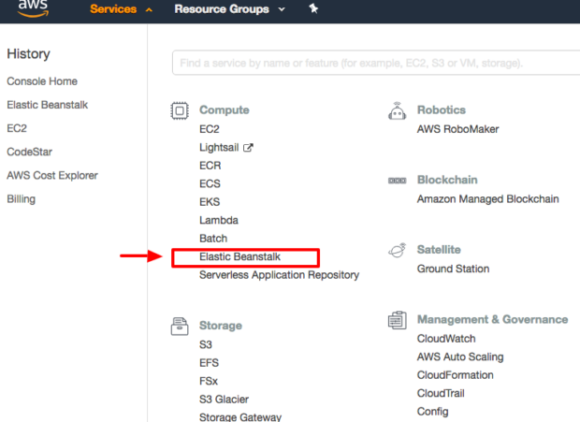Open S3 service
580x422 pixels.
[206, 345]
